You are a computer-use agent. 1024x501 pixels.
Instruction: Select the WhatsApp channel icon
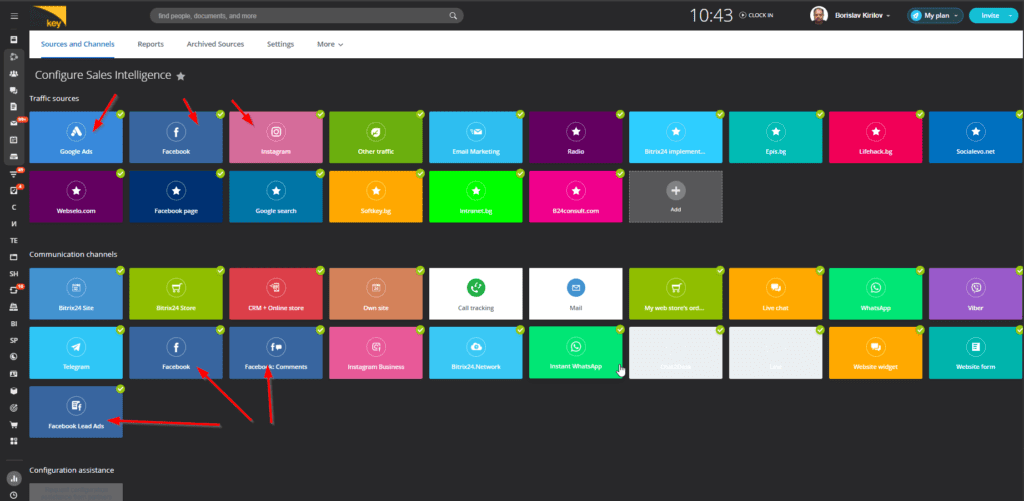875,287
